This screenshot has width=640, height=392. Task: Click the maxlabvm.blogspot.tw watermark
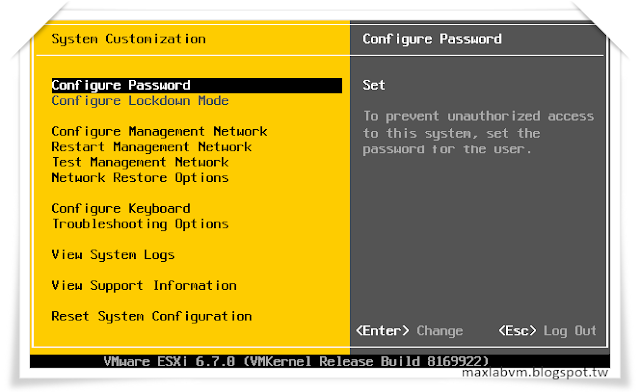click(535, 373)
